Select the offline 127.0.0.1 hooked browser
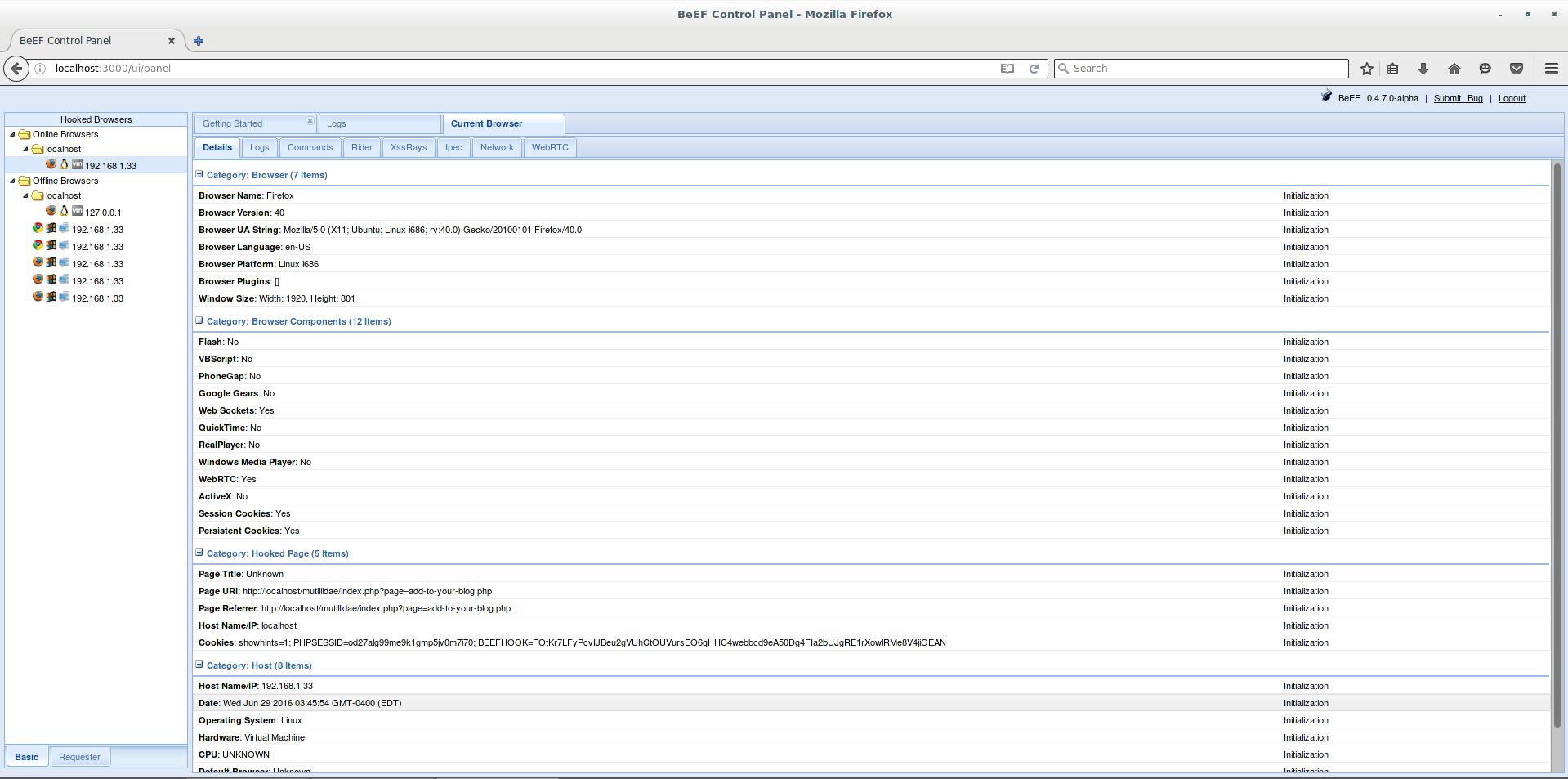 pos(103,213)
